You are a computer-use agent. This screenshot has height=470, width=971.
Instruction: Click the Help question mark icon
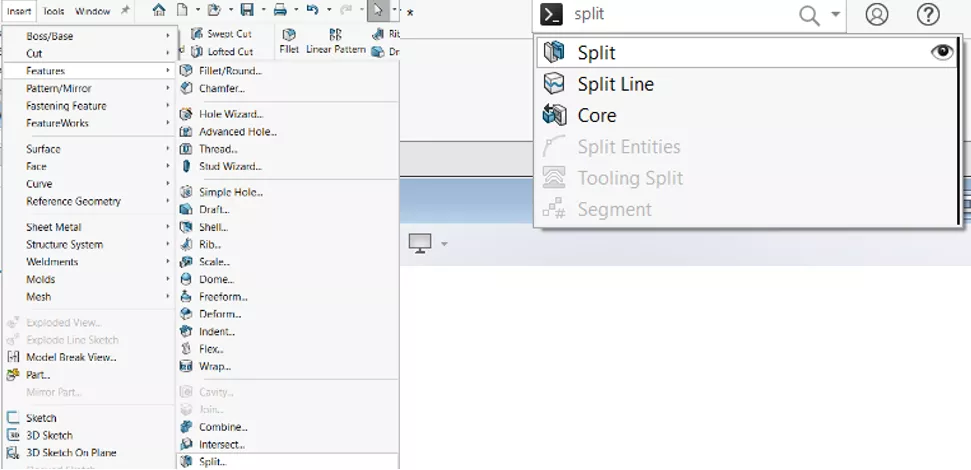tap(928, 14)
